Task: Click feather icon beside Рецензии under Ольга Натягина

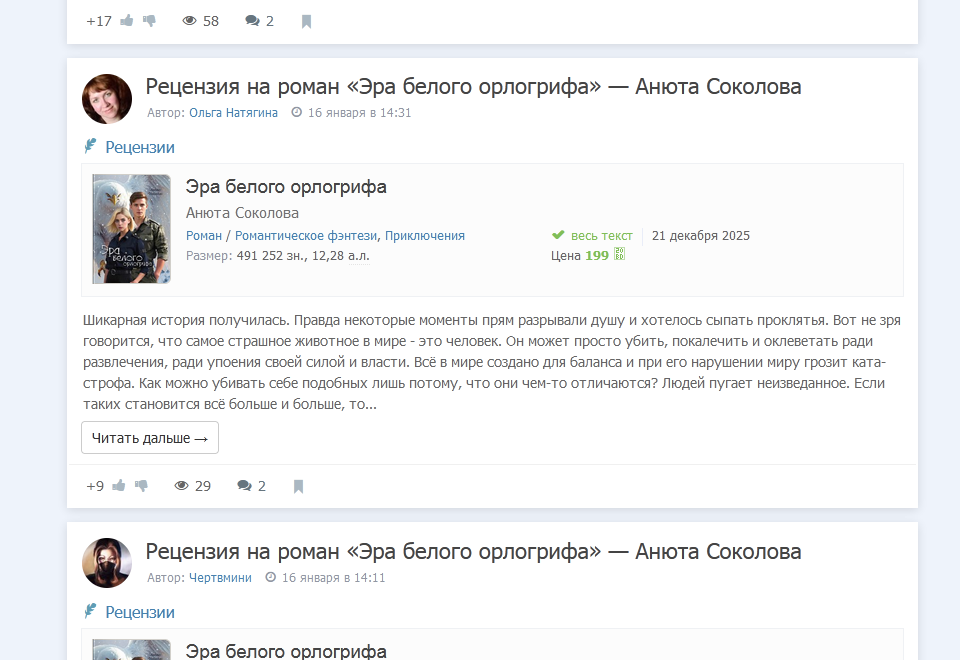Action: 91,146
